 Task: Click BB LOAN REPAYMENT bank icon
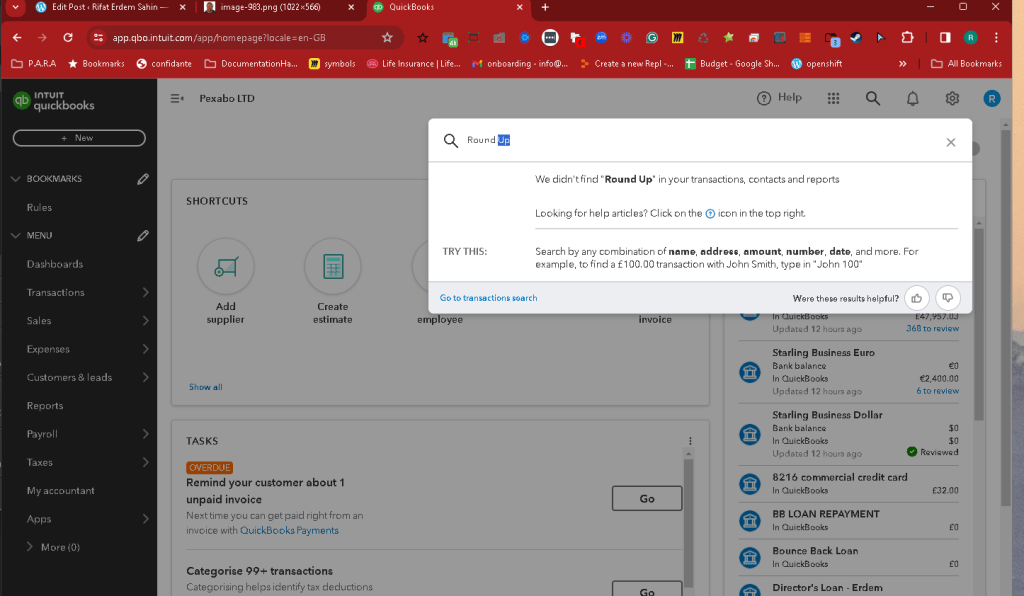click(x=750, y=520)
